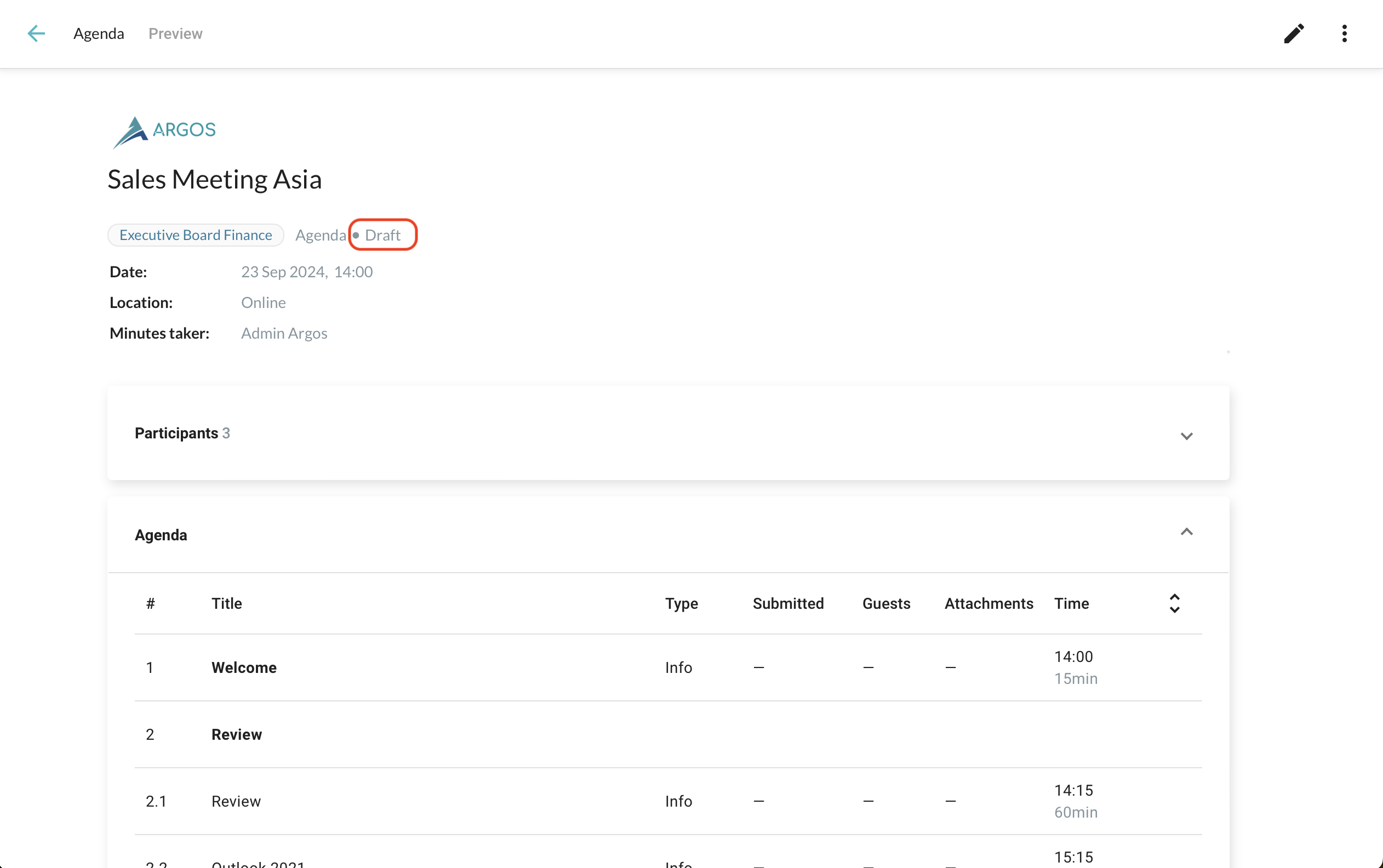Click the pencil edit icon
This screenshot has width=1383, height=868.
tap(1294, 33)
